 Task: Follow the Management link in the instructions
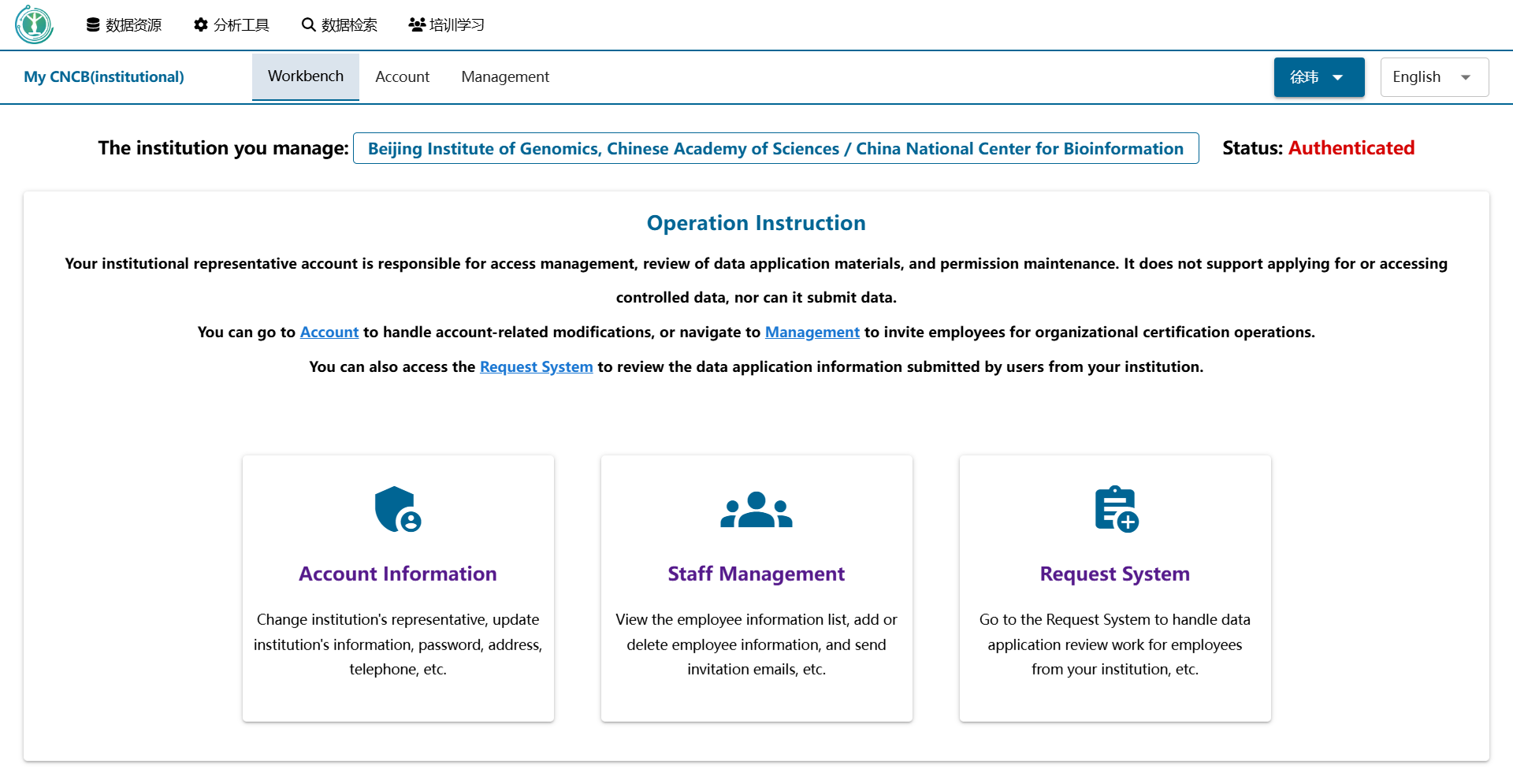tap(812, 333)
